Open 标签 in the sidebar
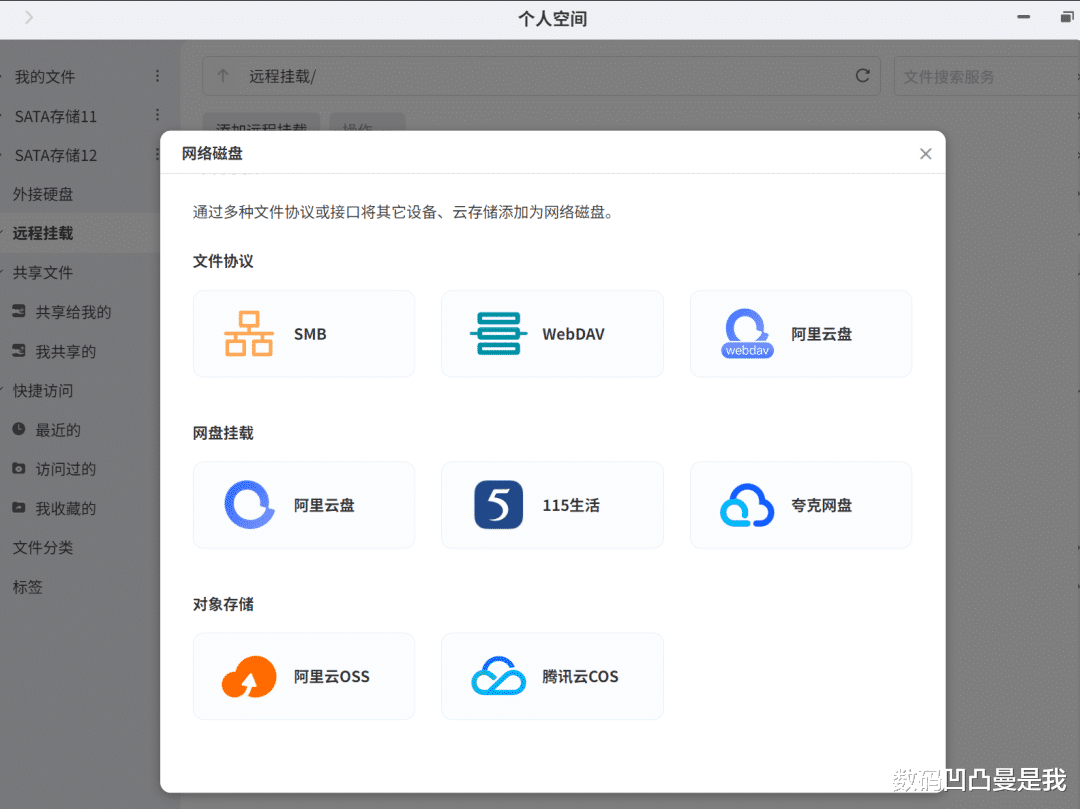 pos(28,587)
